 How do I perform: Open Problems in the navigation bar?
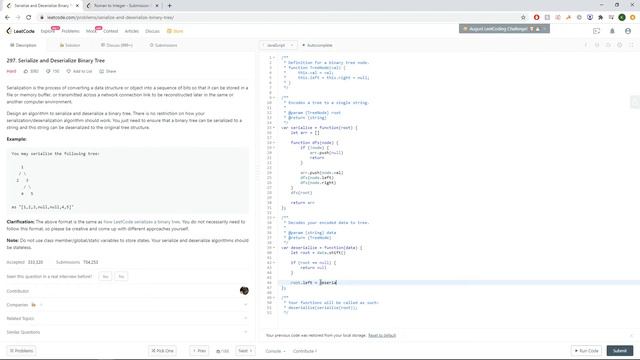[71, 31]
